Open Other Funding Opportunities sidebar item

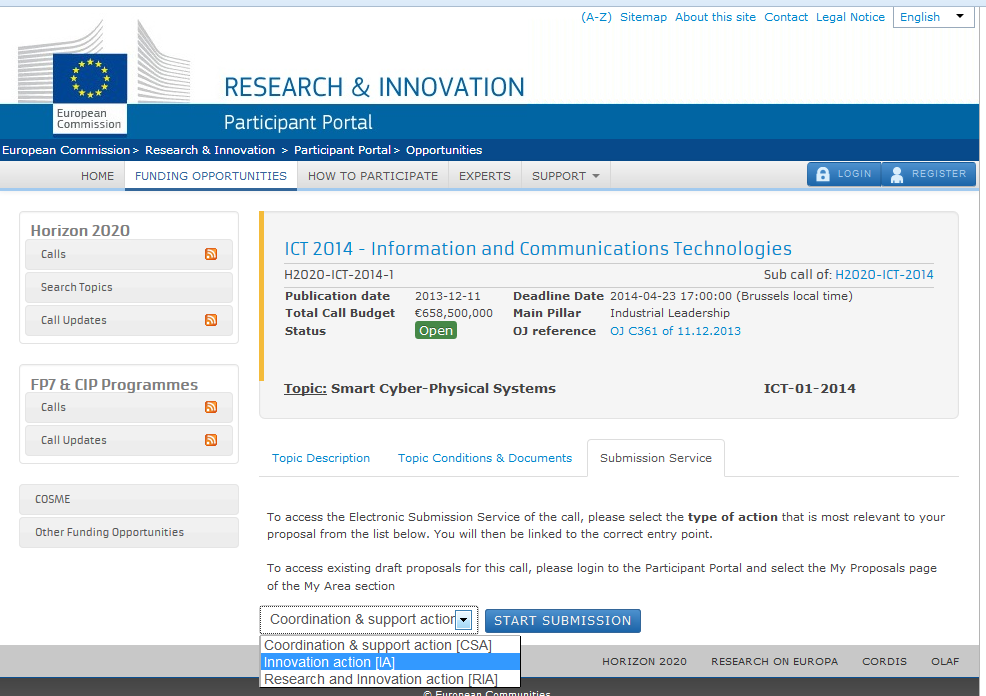click(x=129, y=533)
